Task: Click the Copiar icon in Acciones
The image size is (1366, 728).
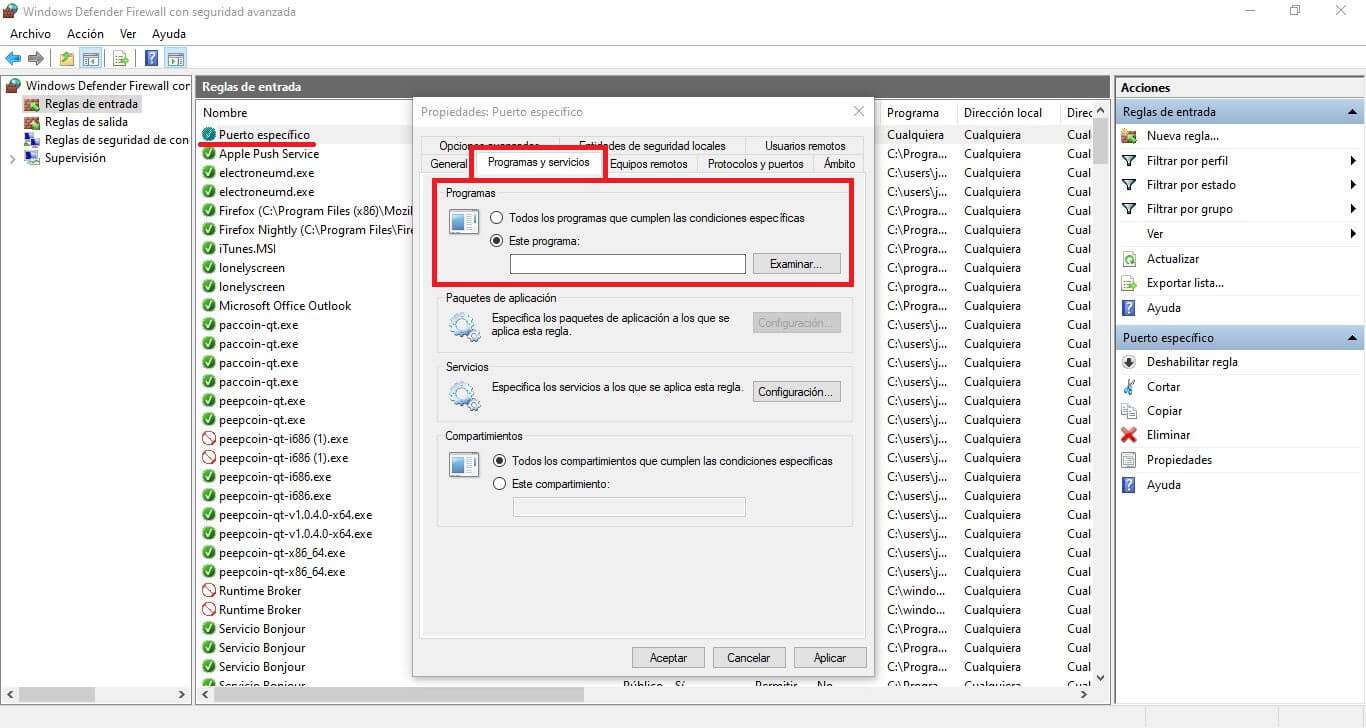Action: click(x=1129, y=411)
